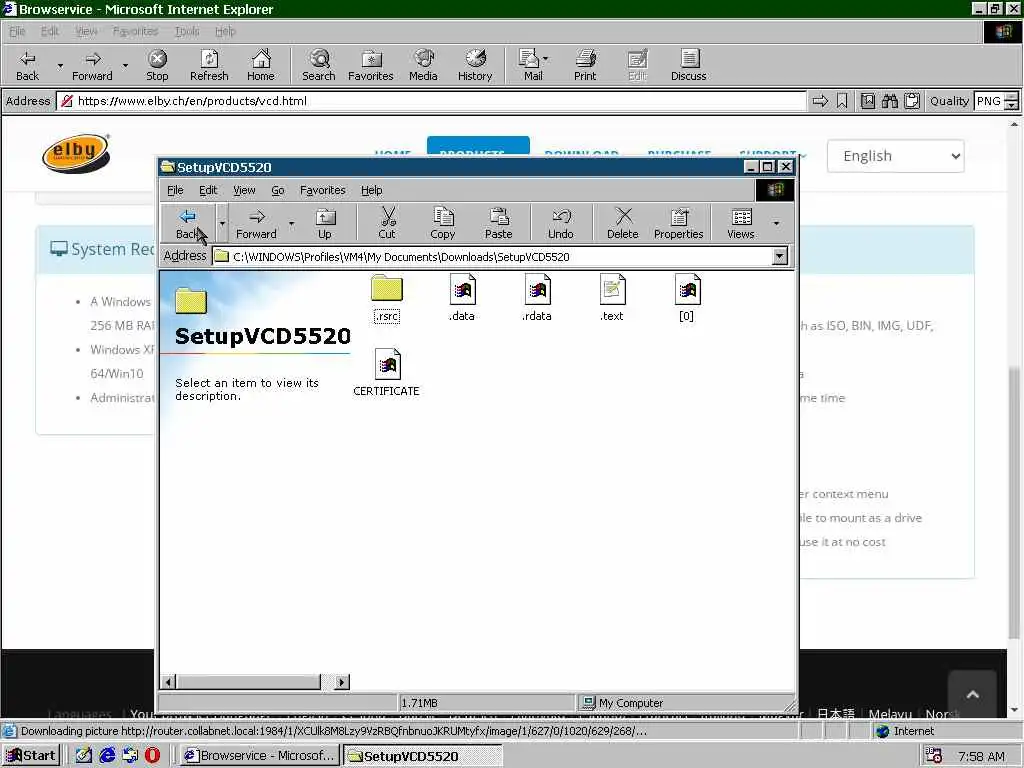Click Forward in the Internet Explorer toolbar
1024x768 pixels.
(x=92, y=65)
